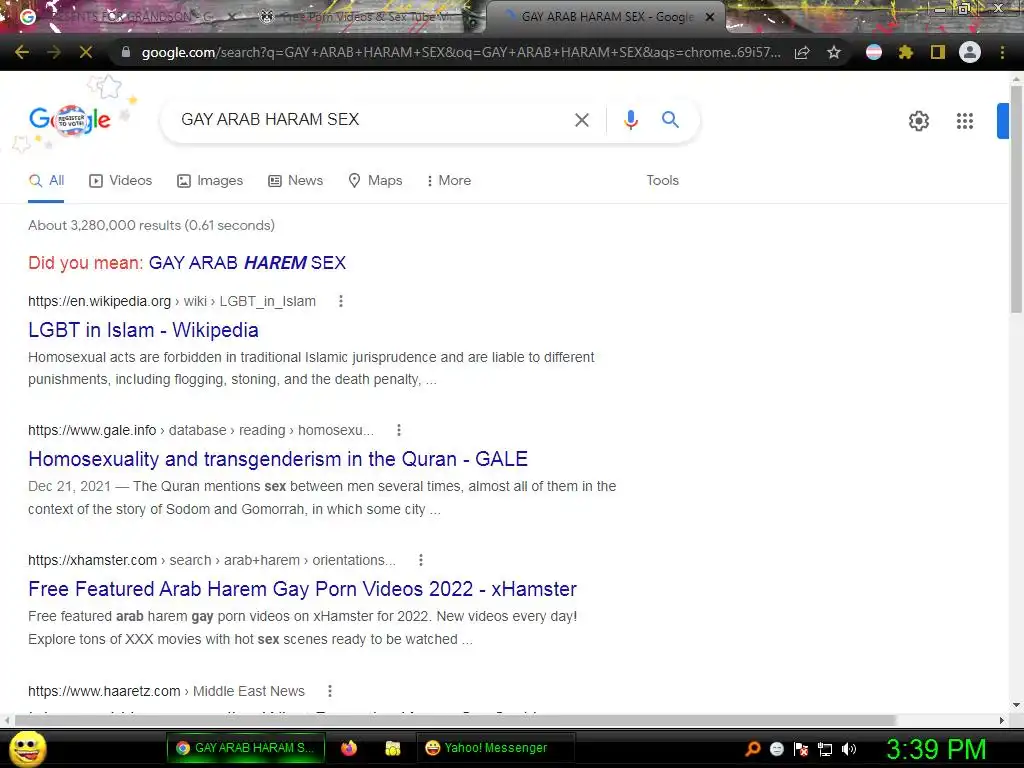The width and height of the screenshot is (1024, 768).
Task: Share this page with the share icon
Action: [802, 52]
